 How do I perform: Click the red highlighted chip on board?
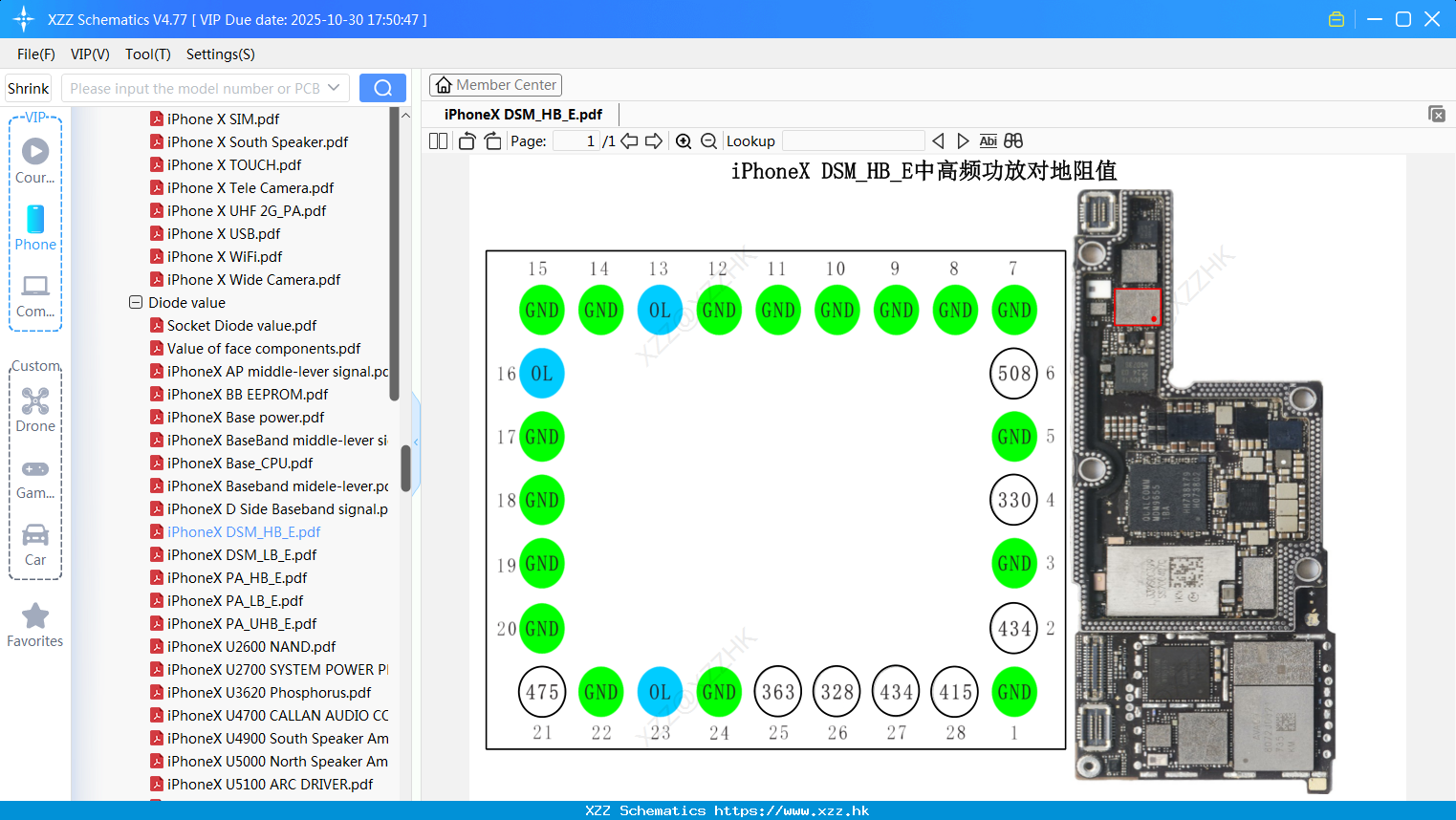click(1138, 308)
